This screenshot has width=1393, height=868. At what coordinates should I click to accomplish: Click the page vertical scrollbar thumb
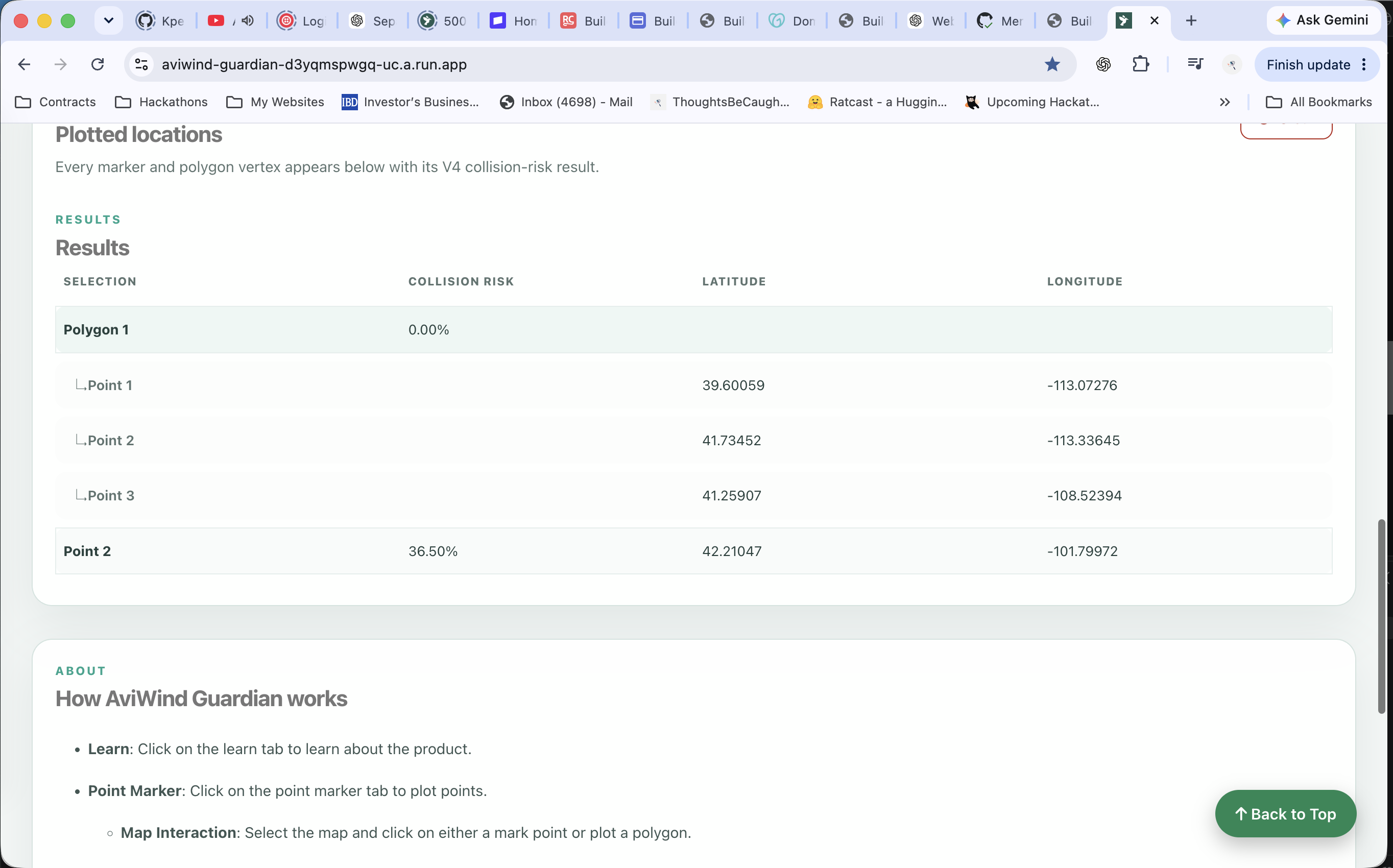click(x=1382, y=616)
